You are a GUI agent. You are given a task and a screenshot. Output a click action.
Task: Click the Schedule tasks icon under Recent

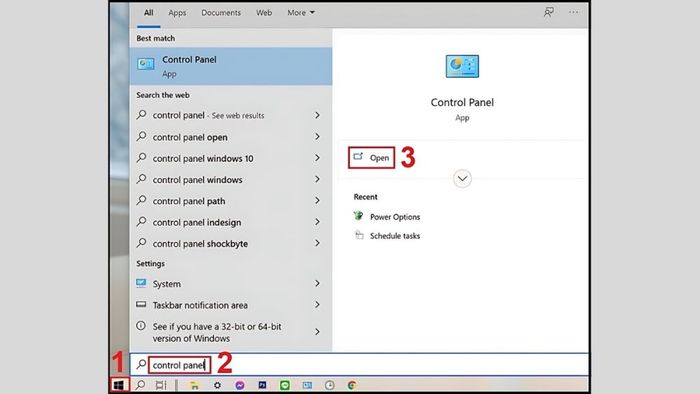tap(359, 235)
